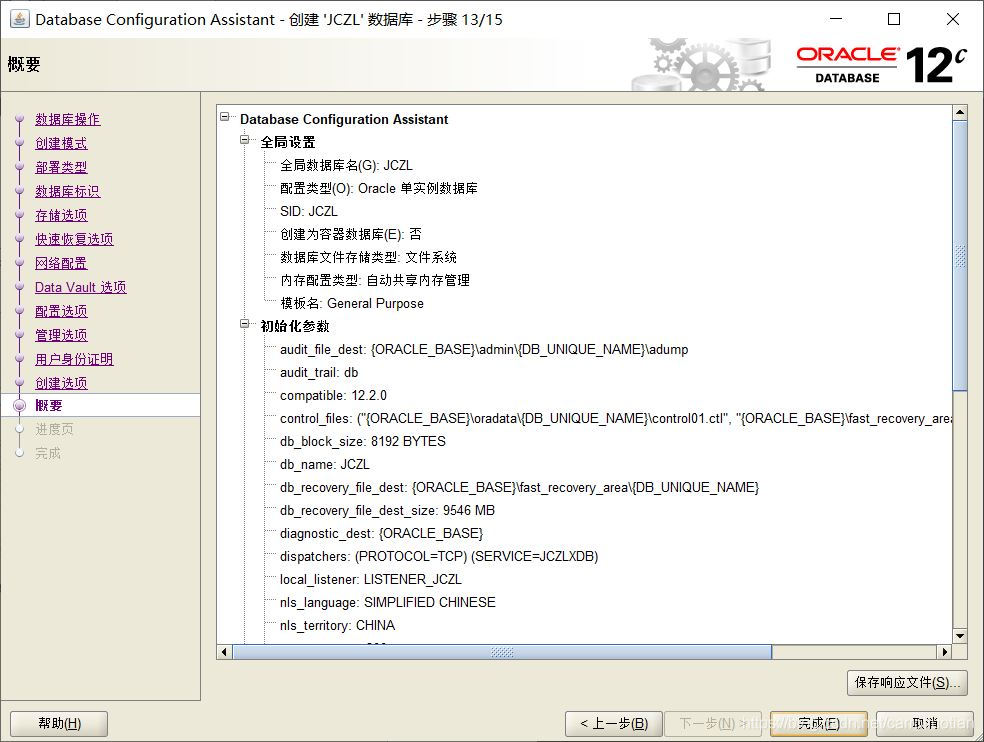Open the Data Vault 选项 step
The image size is (984, 742).
pyautogui.click(x=80, y=287)
